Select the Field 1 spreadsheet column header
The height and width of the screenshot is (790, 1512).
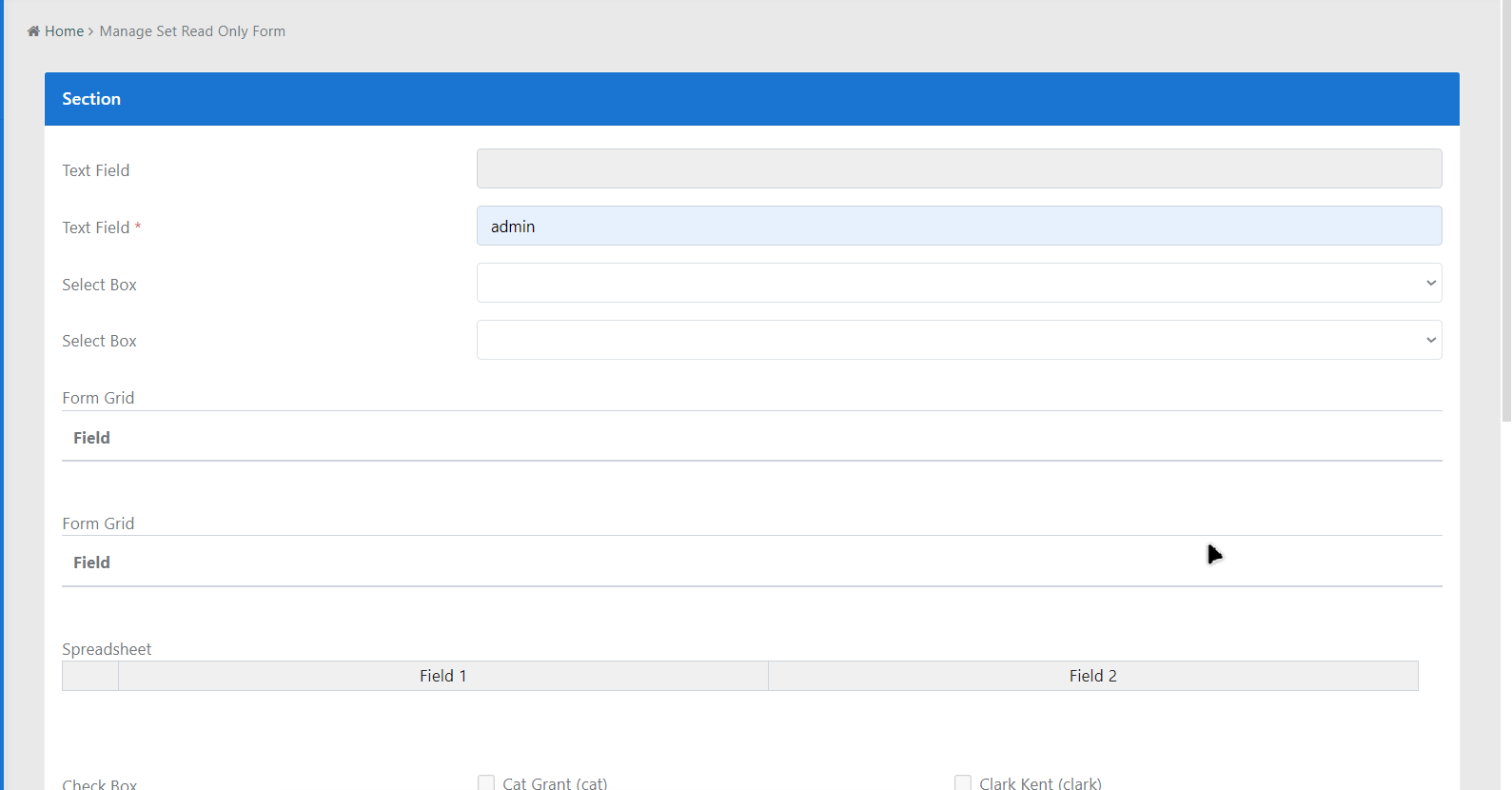point(442,676)
